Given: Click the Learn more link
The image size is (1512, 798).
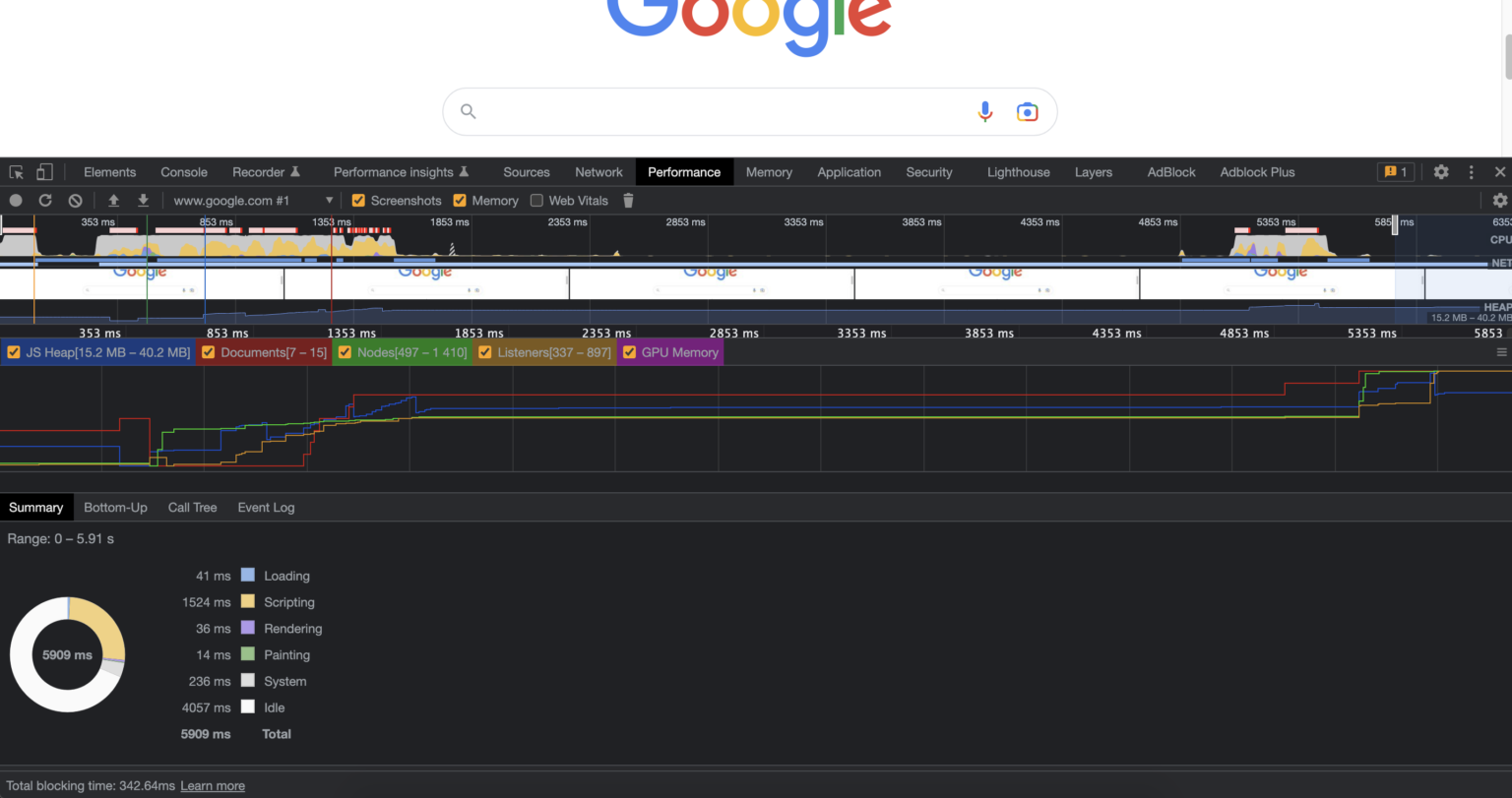Looking at the screenshot, I should click(x=213, y=786).
